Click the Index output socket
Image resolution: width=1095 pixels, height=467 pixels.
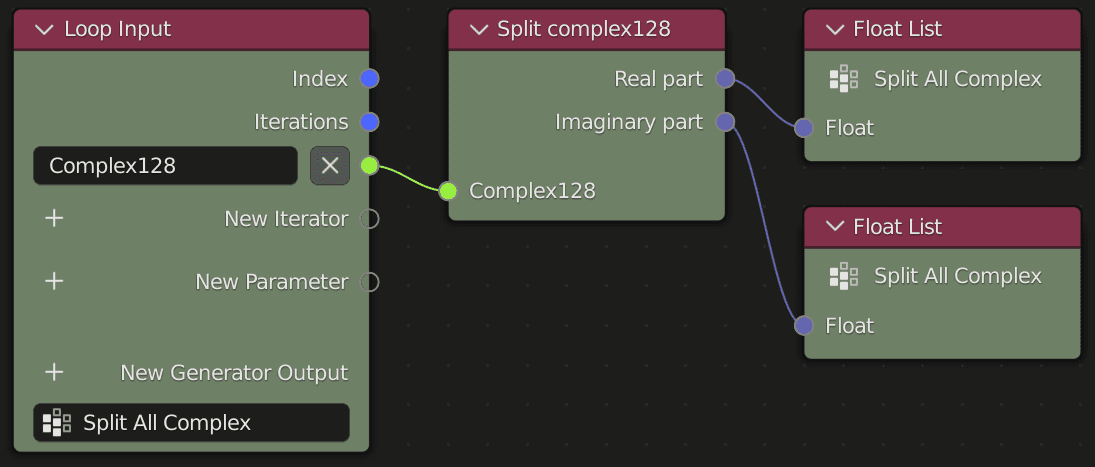coord(369,79)
